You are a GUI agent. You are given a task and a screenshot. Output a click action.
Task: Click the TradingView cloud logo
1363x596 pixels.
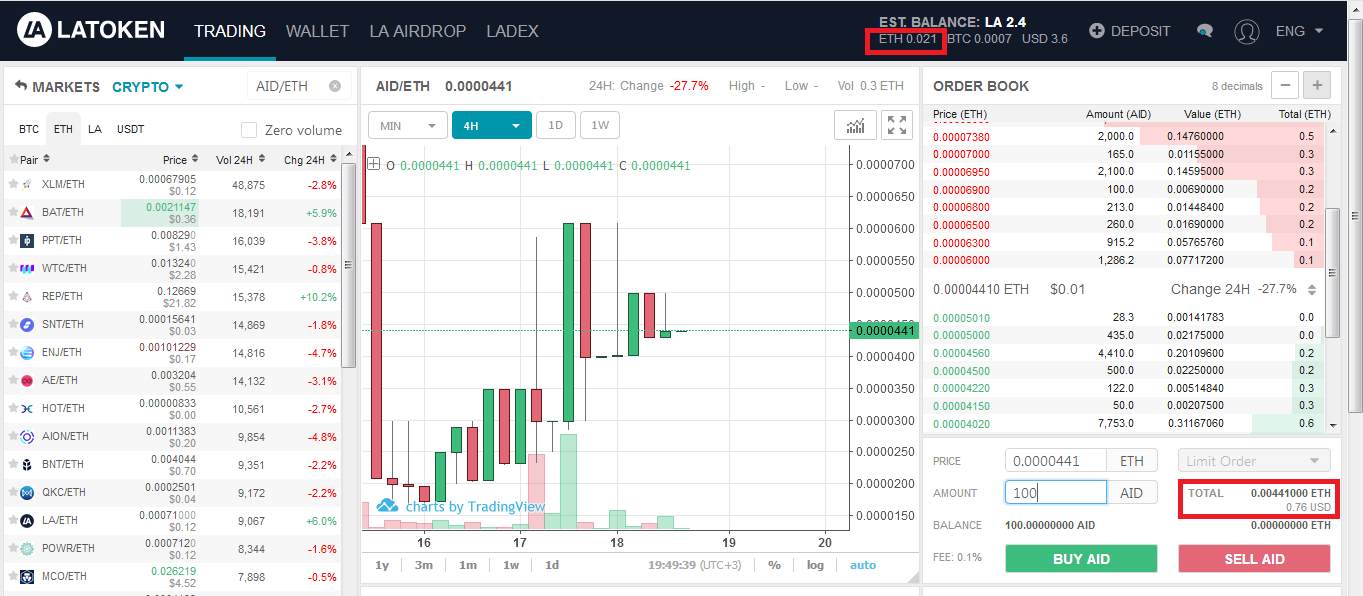pyautogui.click(x=388, y=506)
